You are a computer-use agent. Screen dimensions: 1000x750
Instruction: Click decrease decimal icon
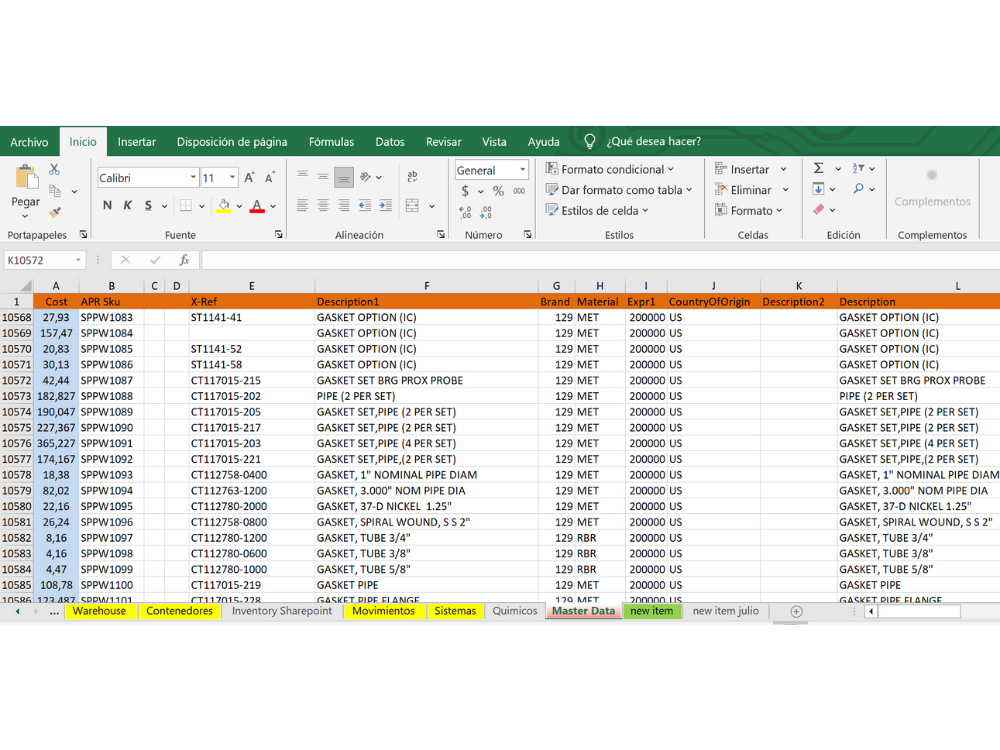click(x=486, y=212)
